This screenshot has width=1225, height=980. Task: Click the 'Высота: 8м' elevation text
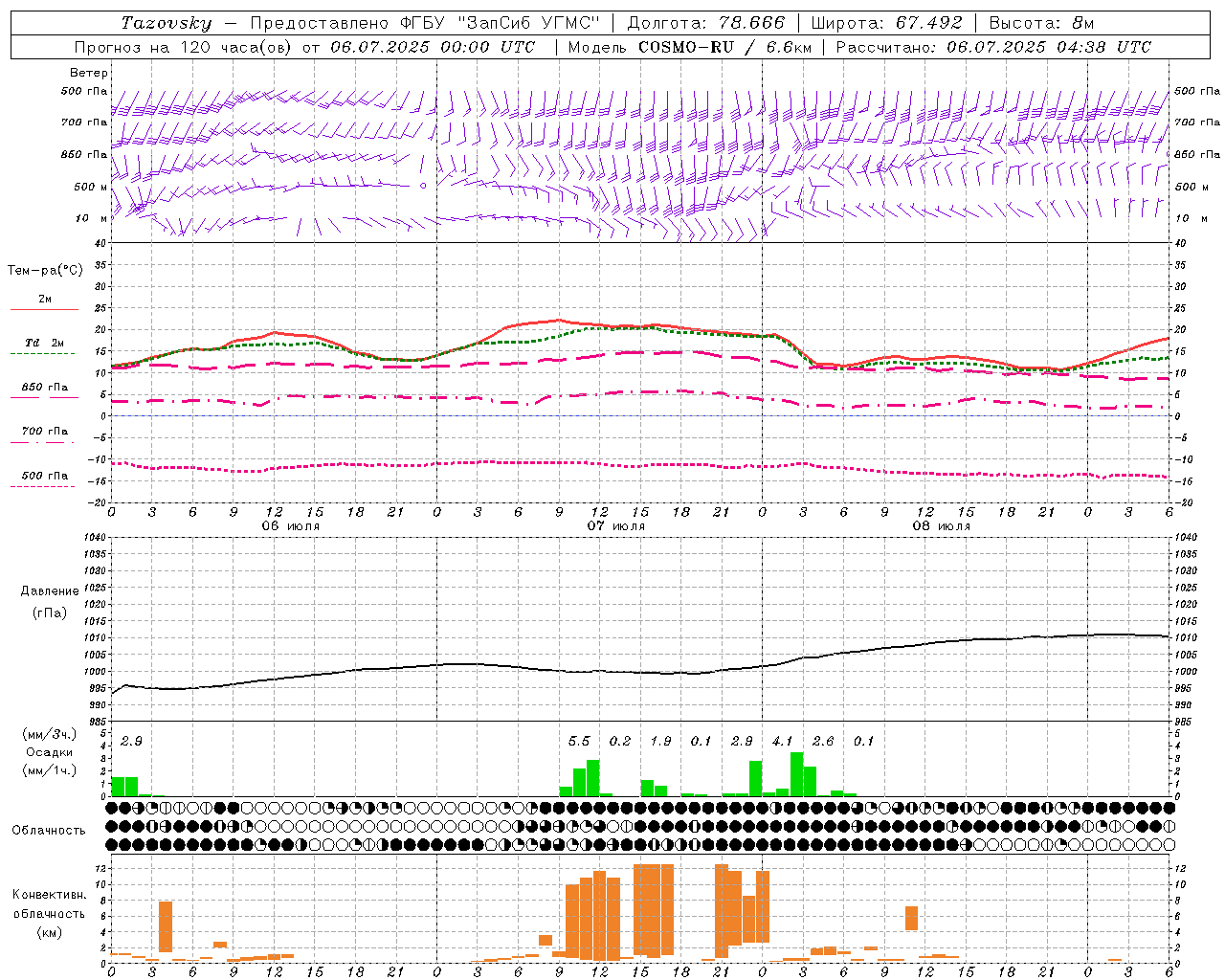(1041, 23)
